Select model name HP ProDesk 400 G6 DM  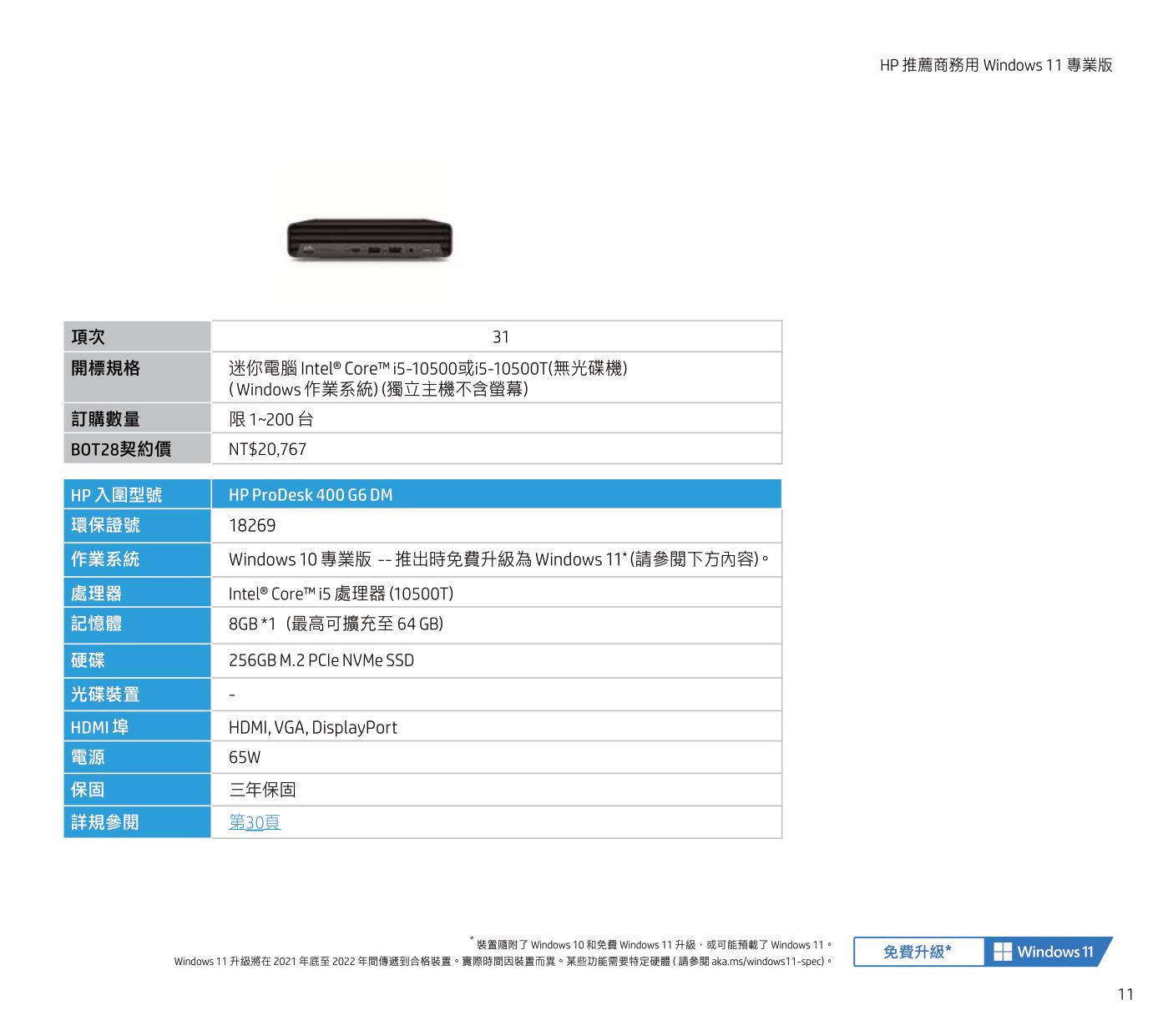tap(311, 495)
